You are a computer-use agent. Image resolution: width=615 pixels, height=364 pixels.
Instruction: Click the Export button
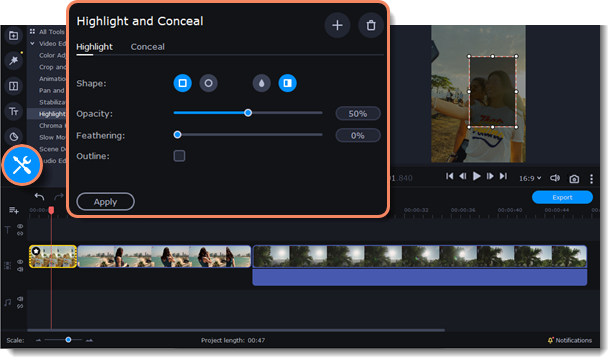pyautogui.click(x=562, y=197)
